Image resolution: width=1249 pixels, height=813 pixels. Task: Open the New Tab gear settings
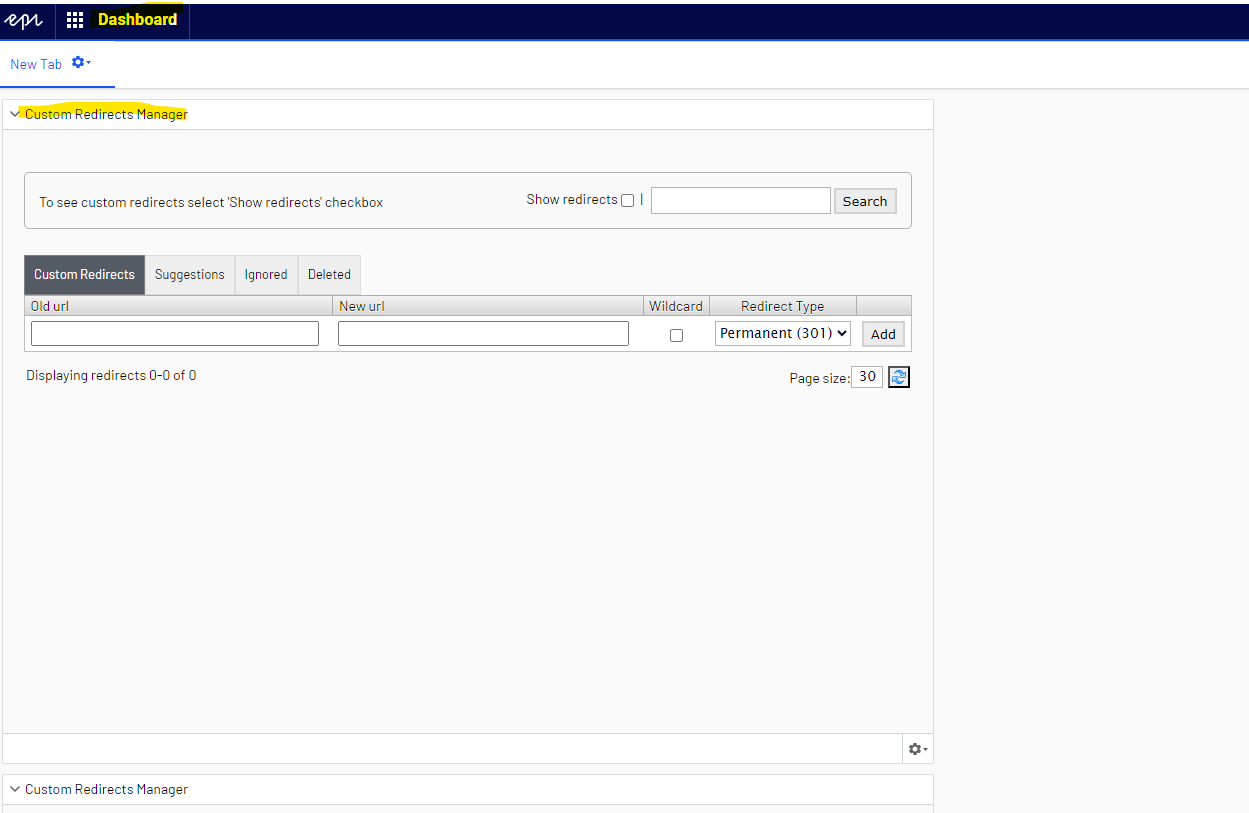click(x=81, y=63)
